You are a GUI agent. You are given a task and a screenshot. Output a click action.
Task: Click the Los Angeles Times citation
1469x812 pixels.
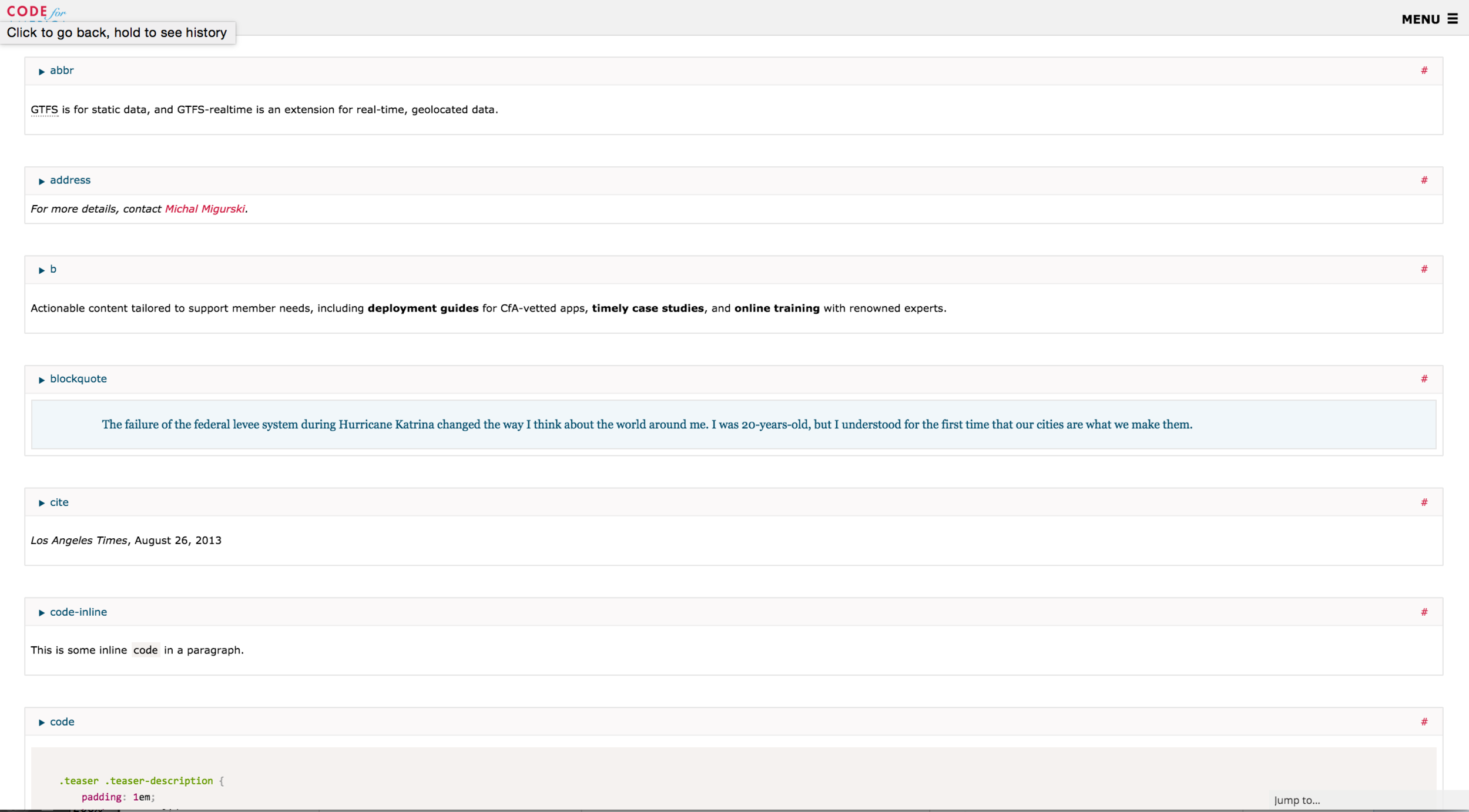click(x=79, y=541)
